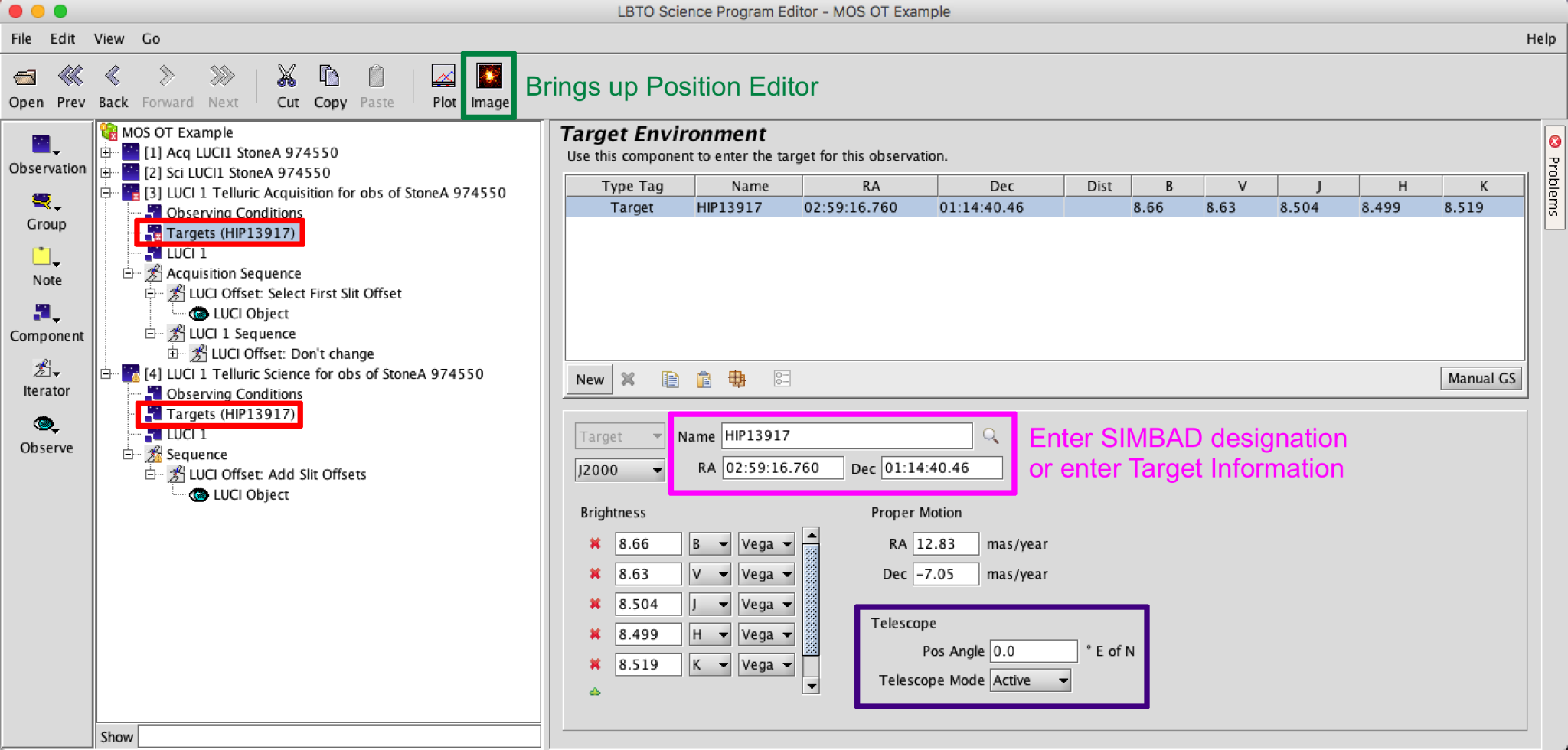
Task: Click brightness list scroll down arrow
Action: pyautogui.click(x=812, y=686)
